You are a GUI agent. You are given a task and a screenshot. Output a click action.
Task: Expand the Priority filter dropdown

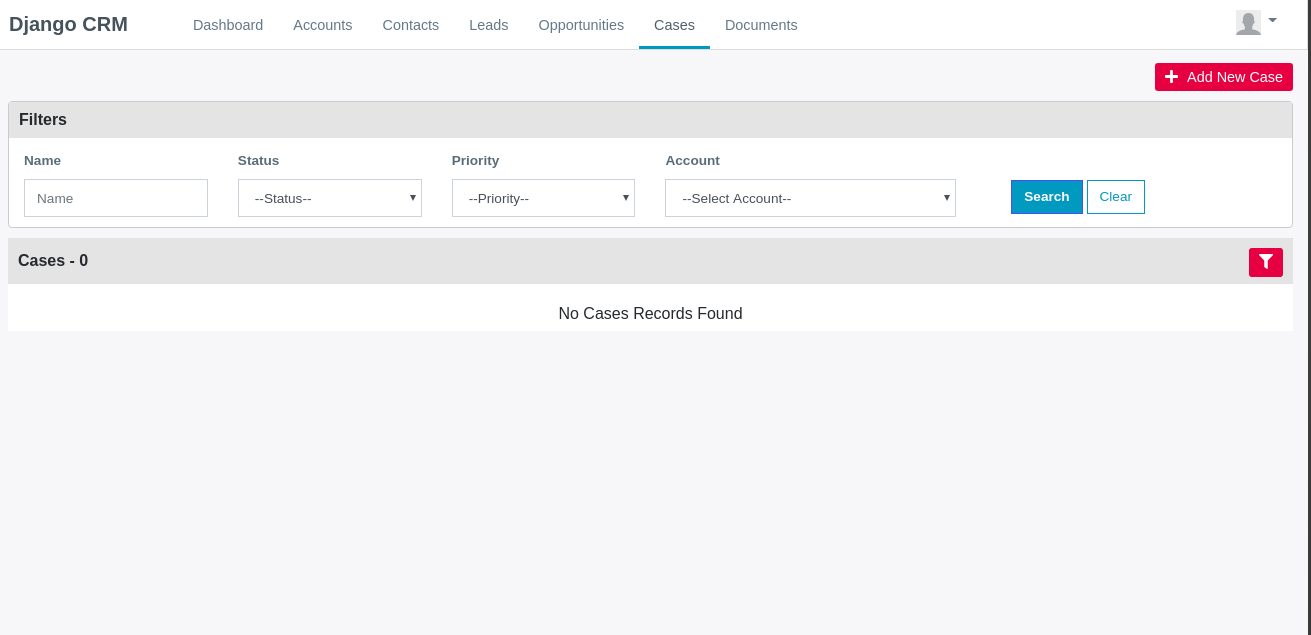[543, 198]
